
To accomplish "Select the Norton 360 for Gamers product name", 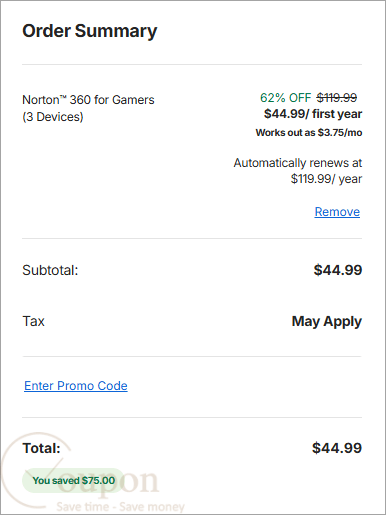I will point(88,100).
